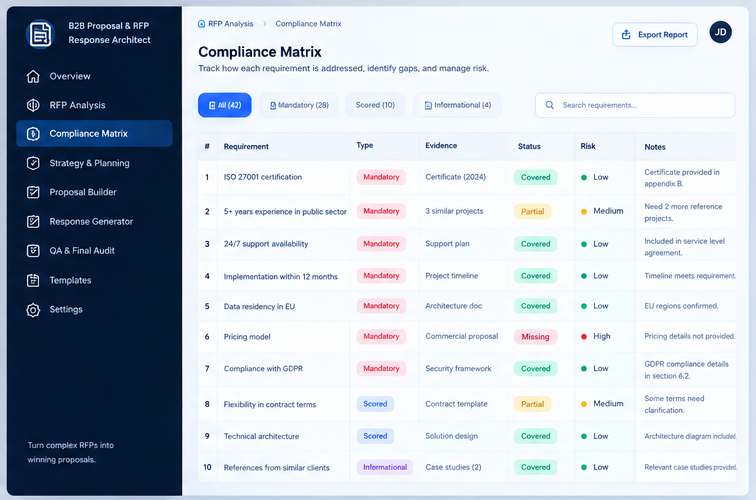Viewport: 756px width, 500px height.
Task: Focus the Search requirements field
Action: coord(635,105)
